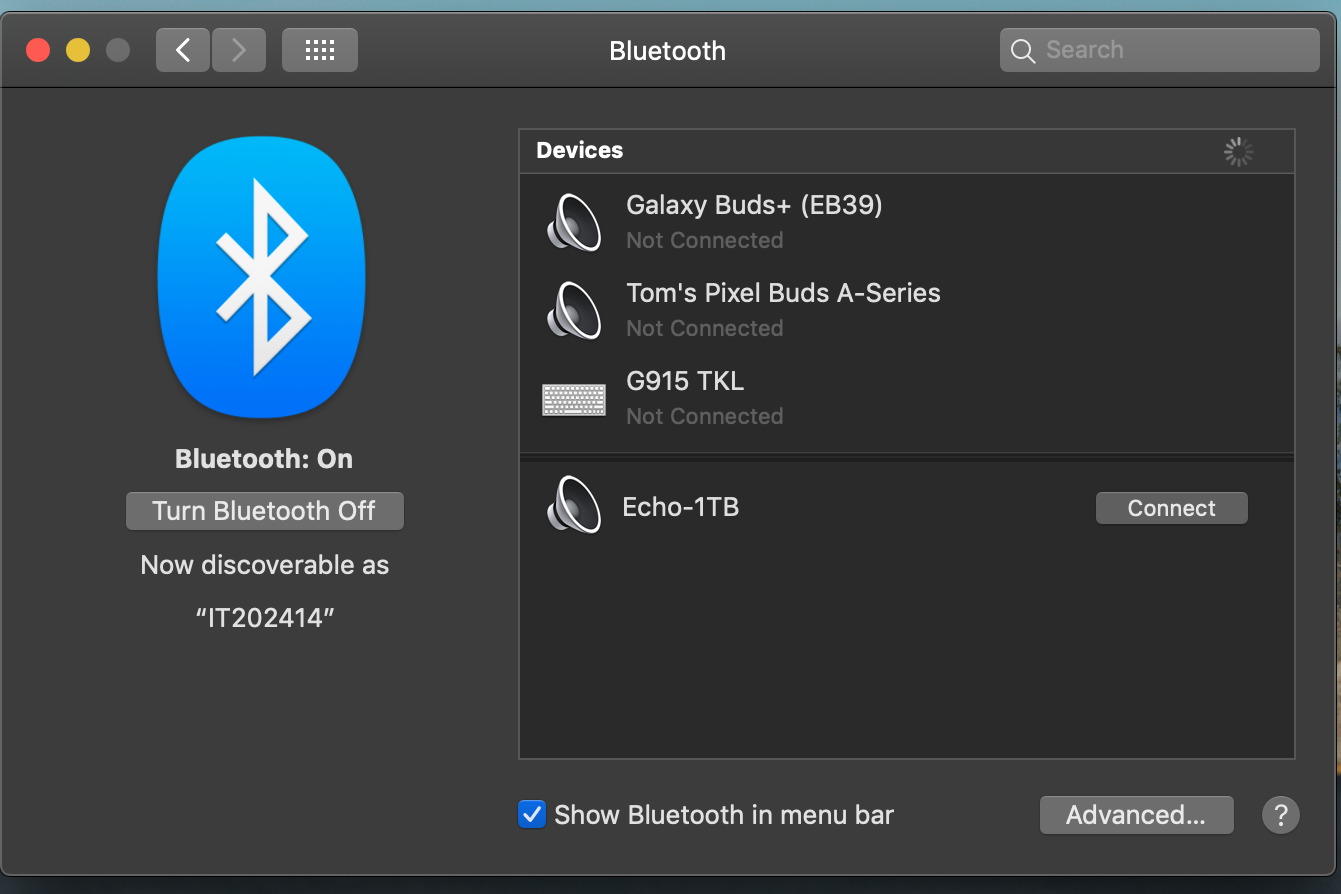Select the Tom's Pixel Buds speaker icon
The height and width of the screenshot is (894, 1341).
point(574,310)
